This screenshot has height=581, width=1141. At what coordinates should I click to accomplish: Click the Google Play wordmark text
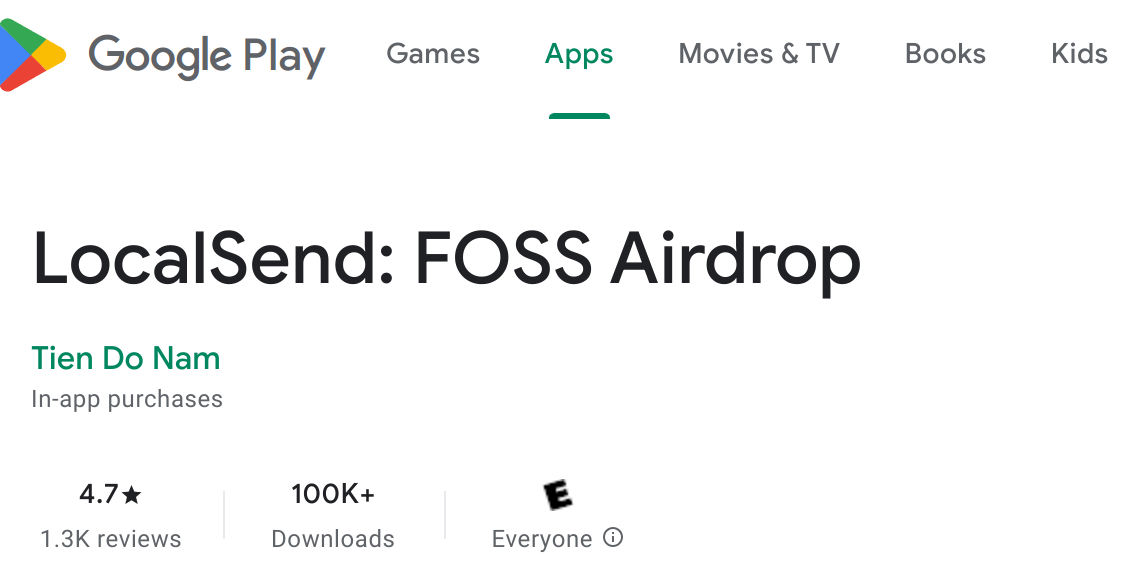206,55
